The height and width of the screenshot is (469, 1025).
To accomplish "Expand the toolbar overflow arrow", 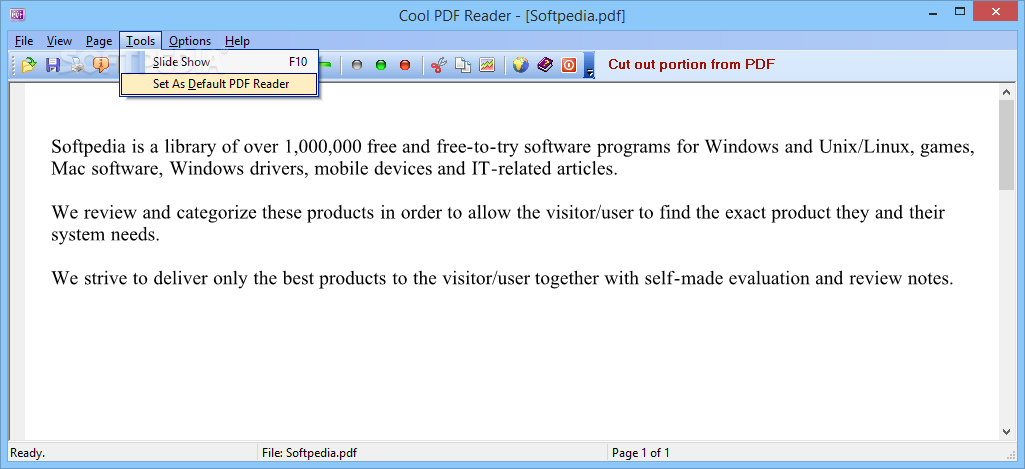I will (590, 65).
